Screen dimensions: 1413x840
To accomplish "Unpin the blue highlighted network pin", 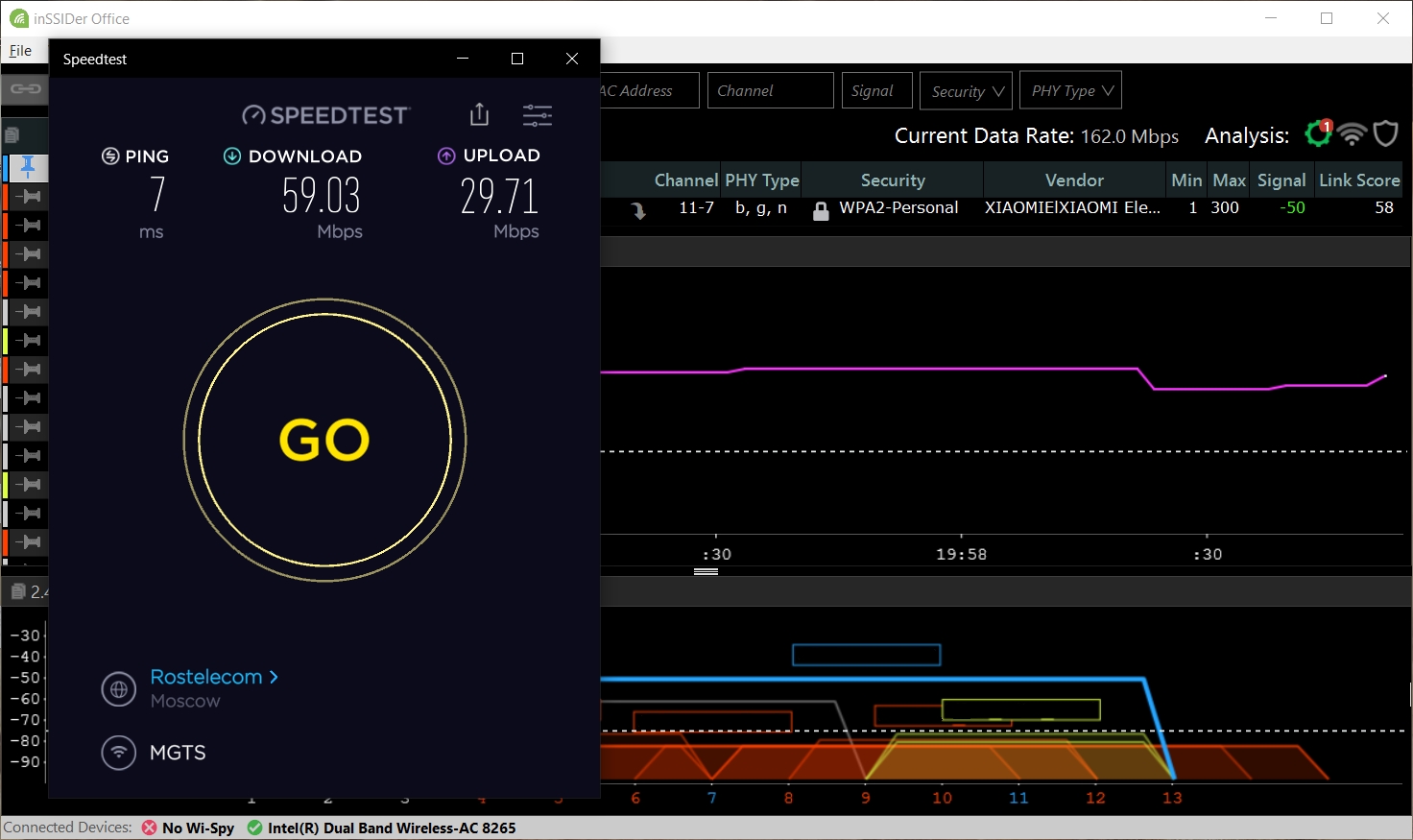I will tap(29, 167).
